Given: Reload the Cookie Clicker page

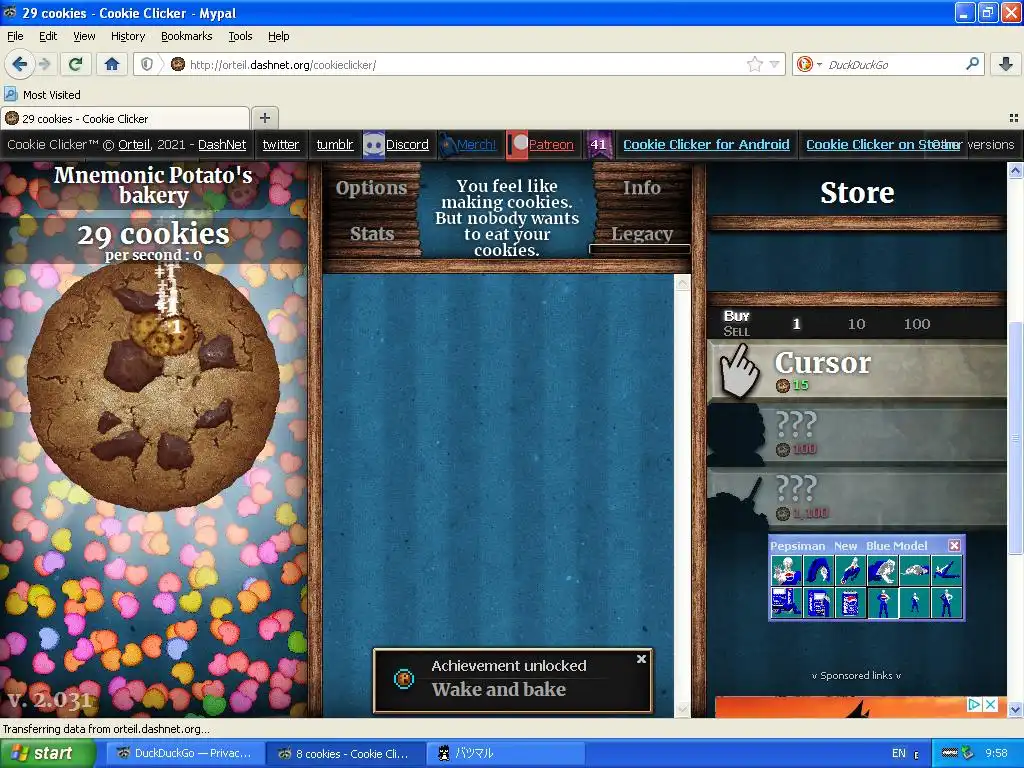Looking at the screenshot, I should tap(75, 64).
